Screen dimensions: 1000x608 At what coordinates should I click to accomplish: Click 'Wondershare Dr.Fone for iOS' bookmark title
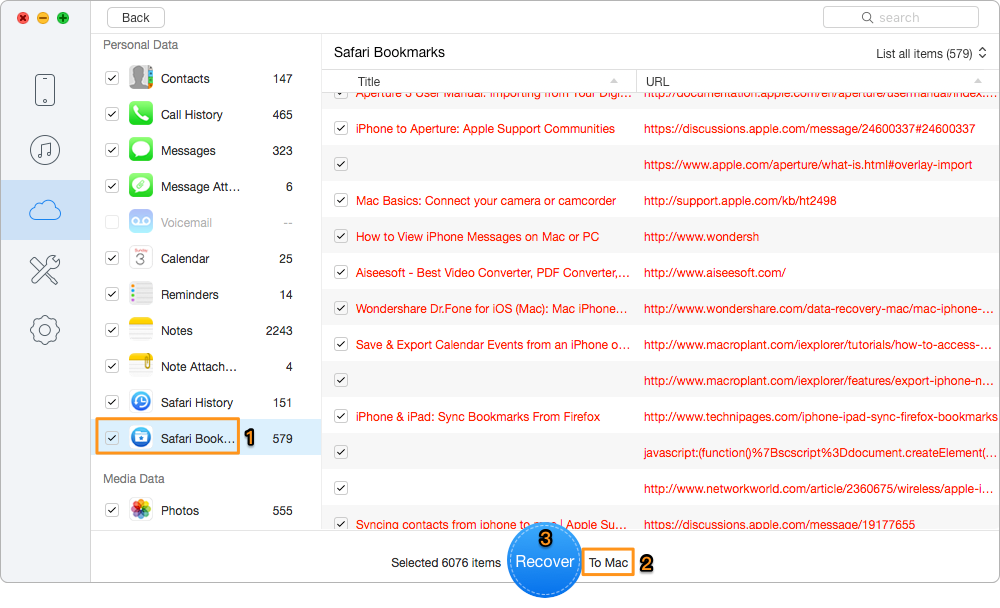[x=492, y=309]
